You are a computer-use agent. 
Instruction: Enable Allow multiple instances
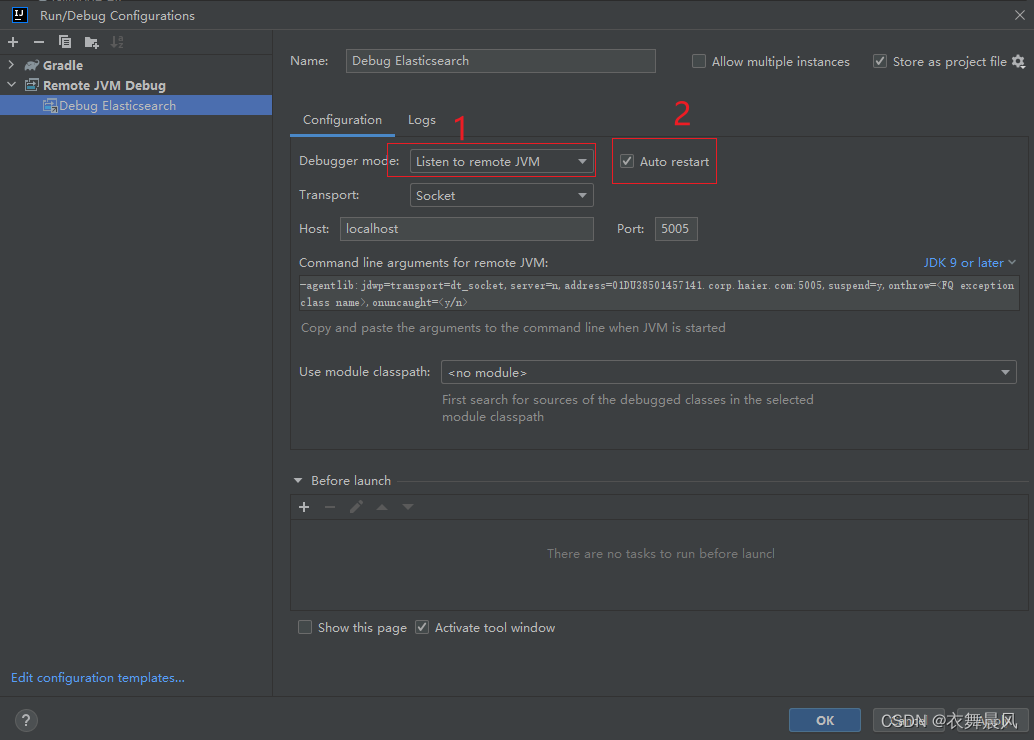699,61
